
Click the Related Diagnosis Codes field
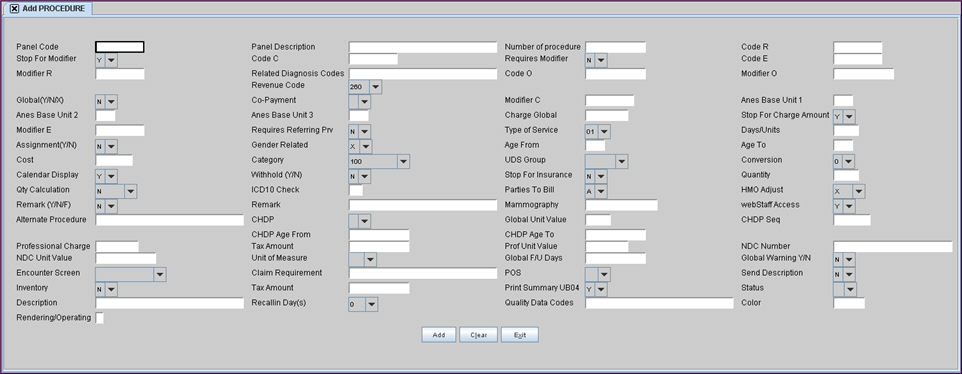click(x=423, y=74)
